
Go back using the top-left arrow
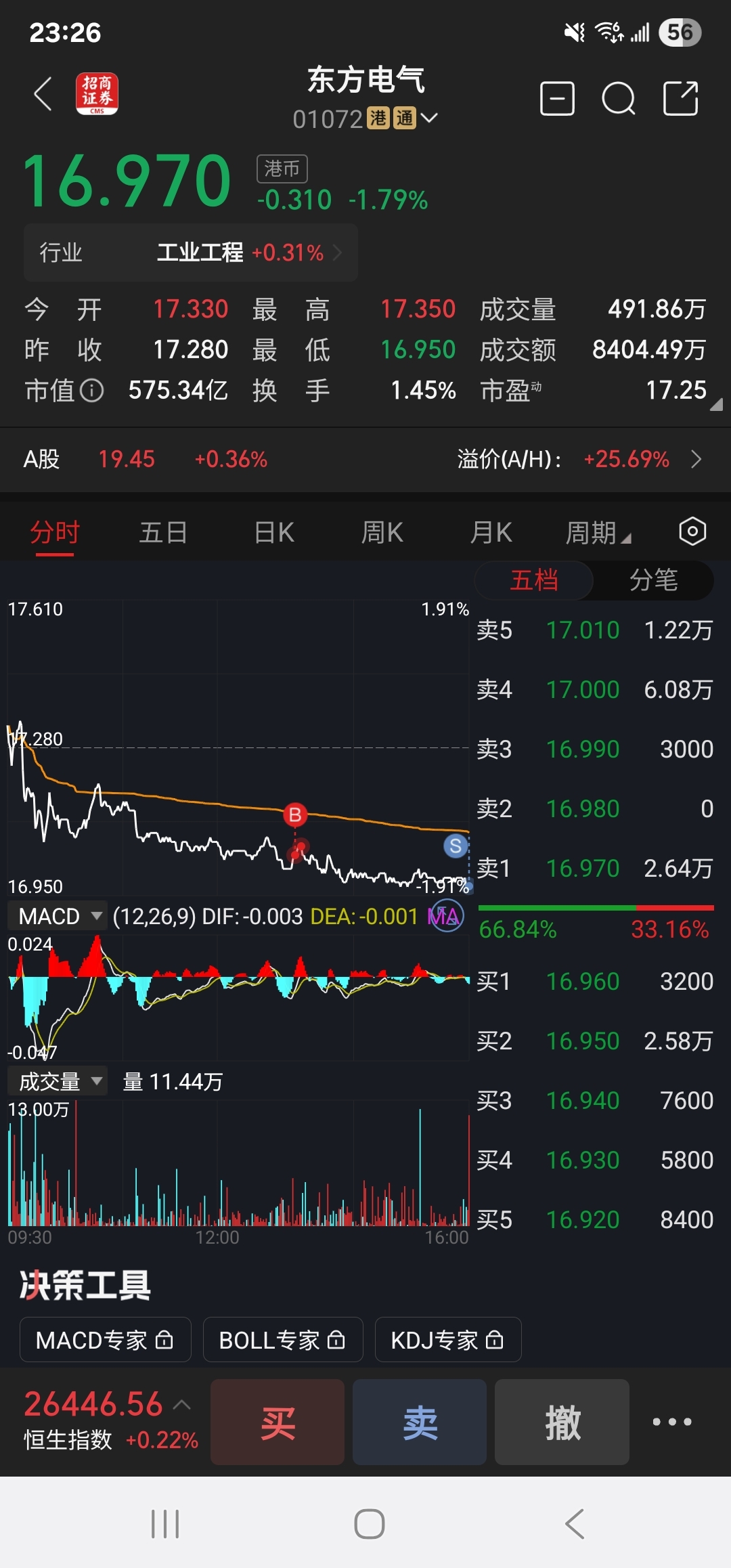point(43,93)
